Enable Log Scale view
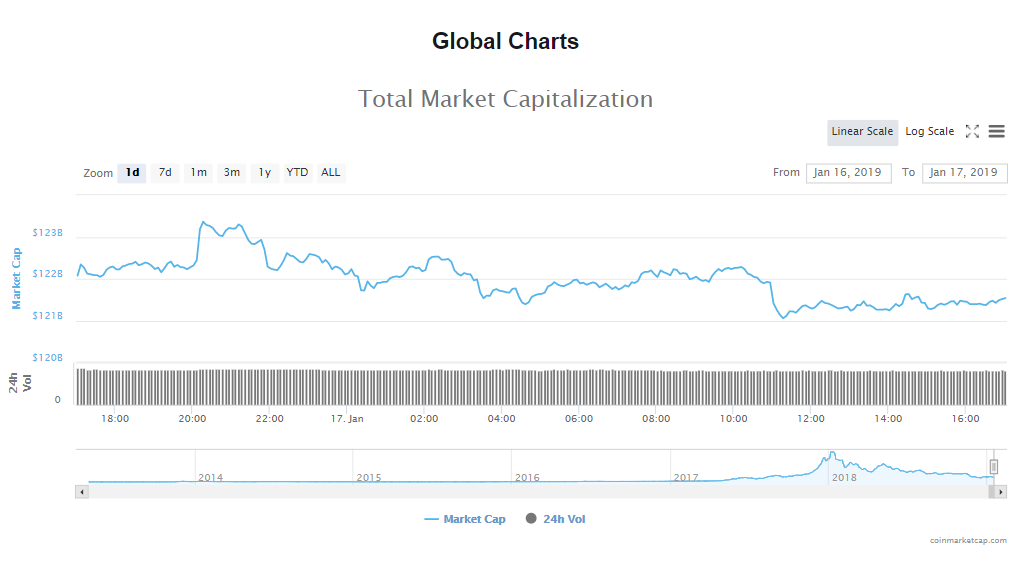Viewport: 1023px width, 561px height. pyautogui.click(x=929, y=132)
